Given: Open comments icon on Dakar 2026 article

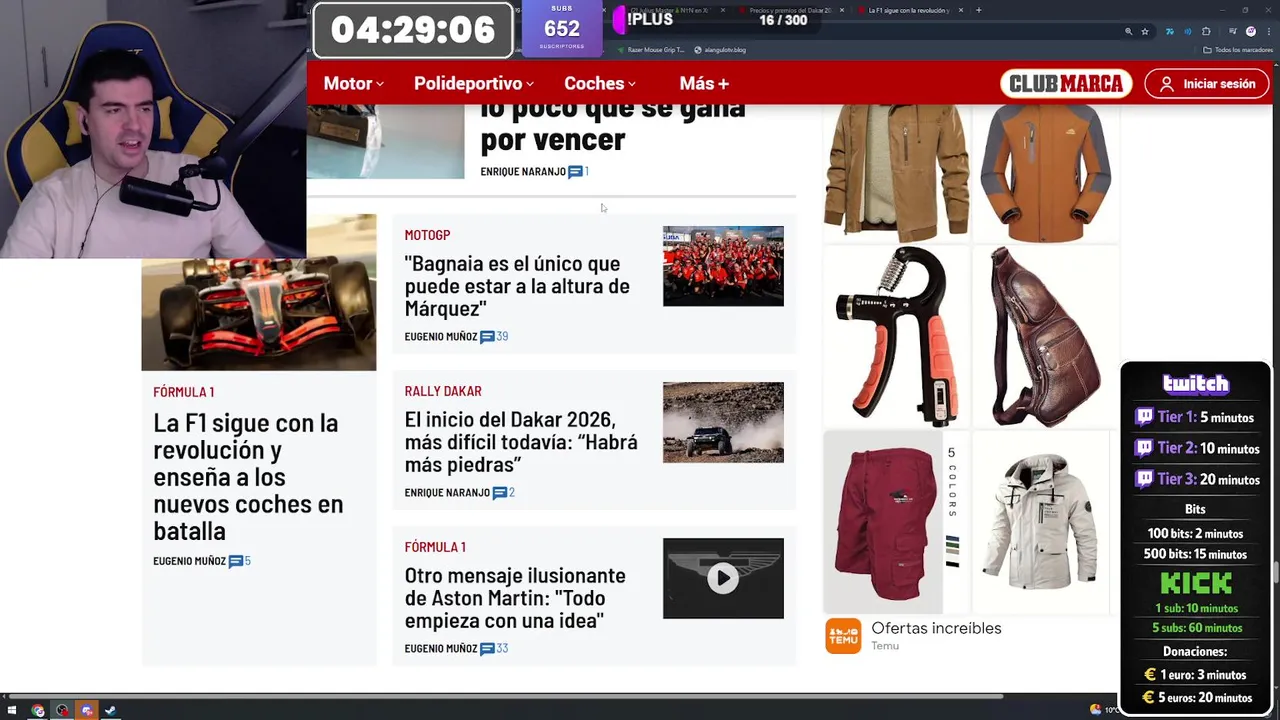Looking at the screenshot, I should (x=500, y=493).
